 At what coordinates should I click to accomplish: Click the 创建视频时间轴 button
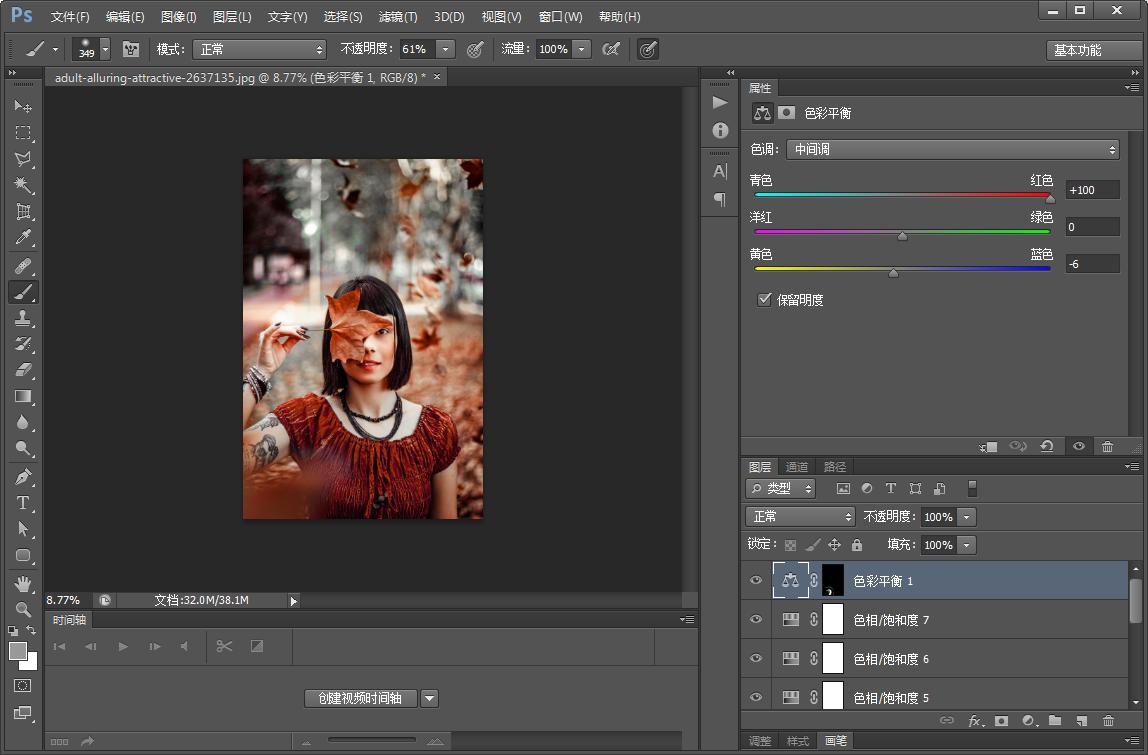tap(360, 698)
